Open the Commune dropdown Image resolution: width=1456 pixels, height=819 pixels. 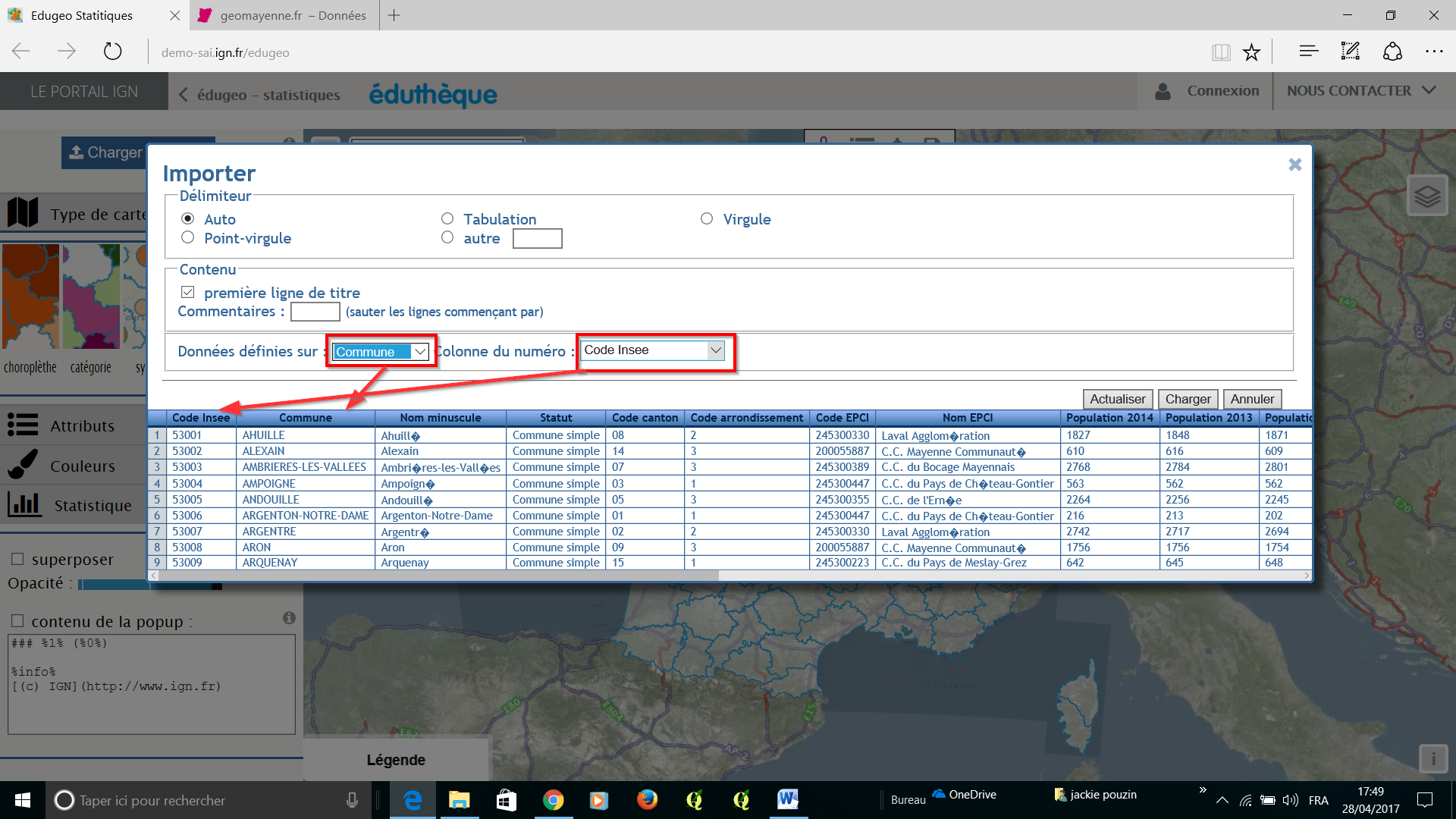click(381, 352)
